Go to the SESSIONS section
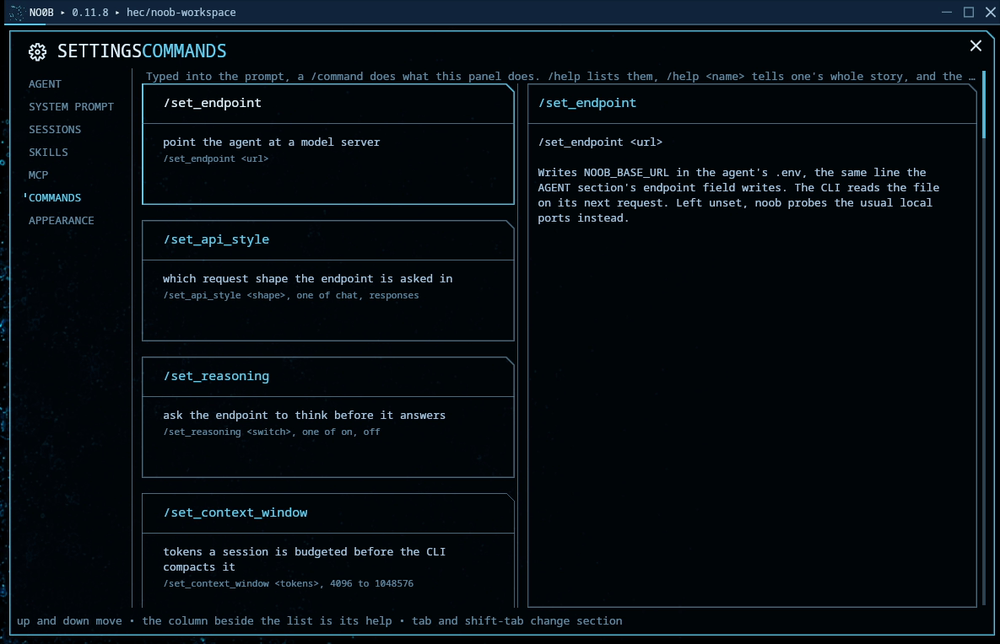The width and height of the screenshot is (1000, 644). (x=55, y=129)
